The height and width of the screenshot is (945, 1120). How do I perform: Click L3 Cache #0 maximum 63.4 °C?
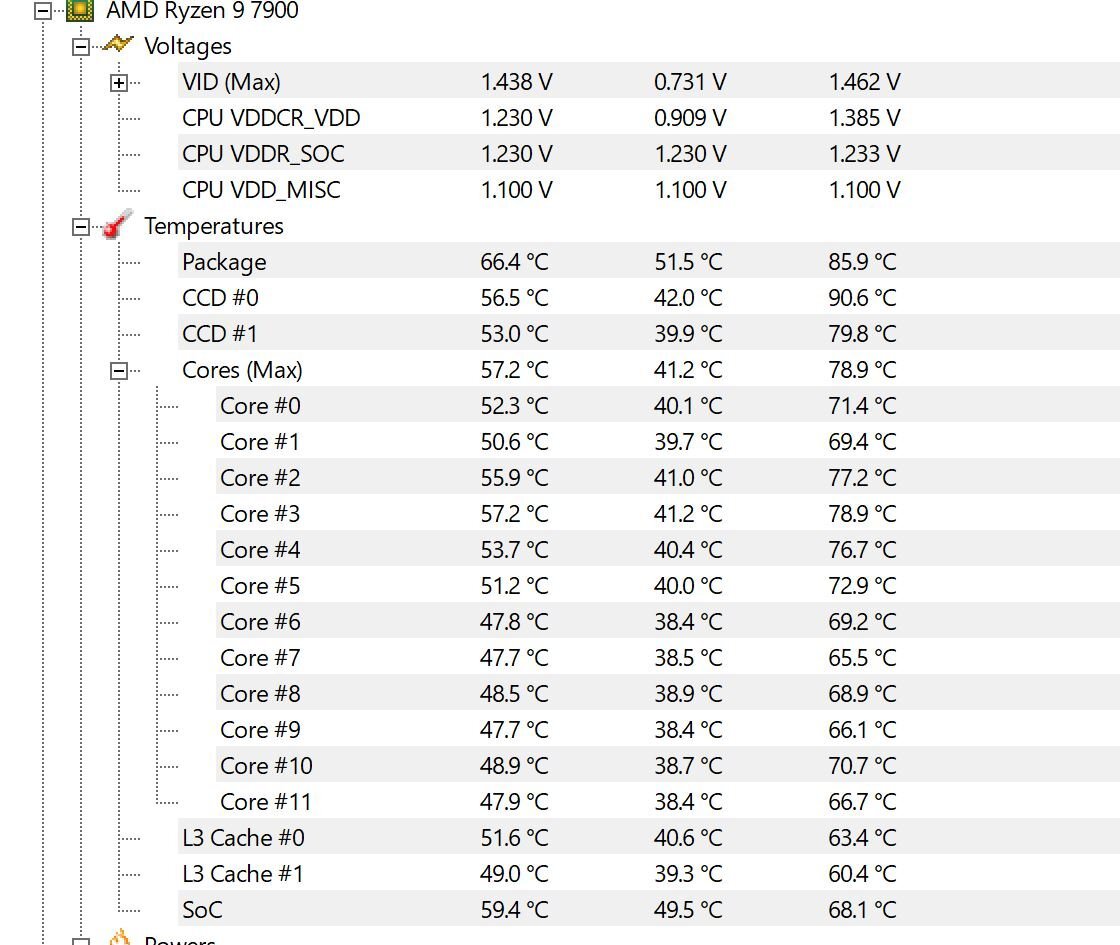[x=862, y=837]
